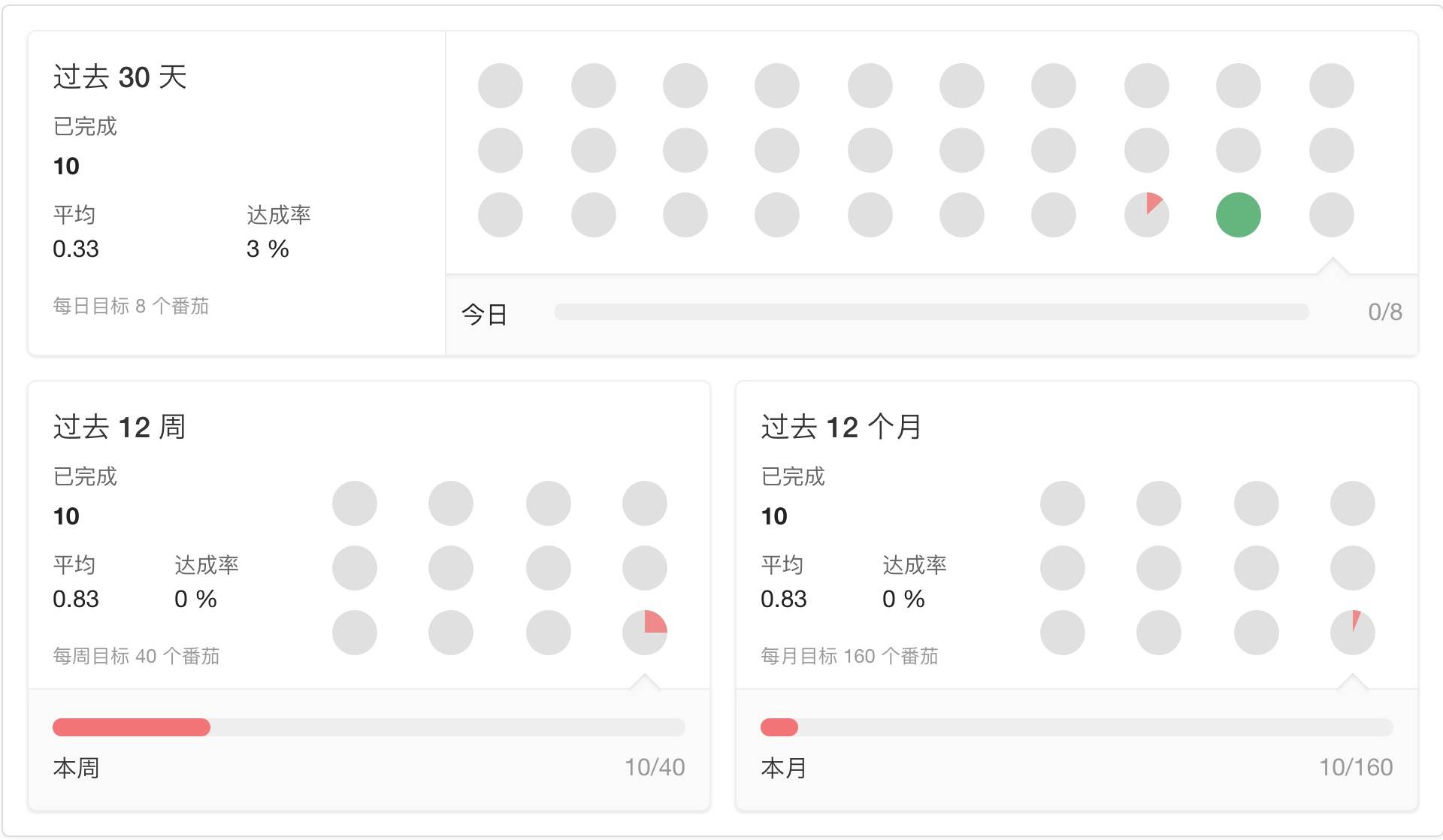Select the last day circle in bottom row
1443x840 pixels.
pos(1331,215)
